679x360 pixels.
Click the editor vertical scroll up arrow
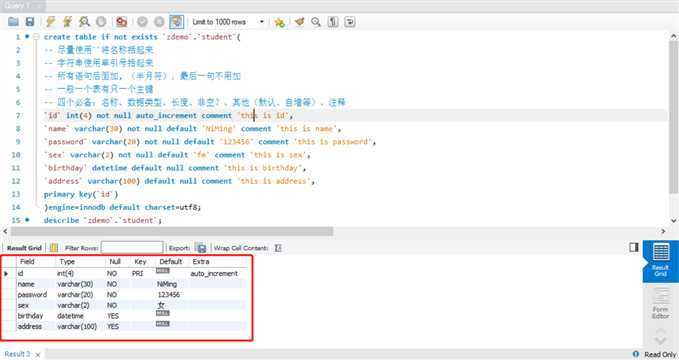click(674, 37)
